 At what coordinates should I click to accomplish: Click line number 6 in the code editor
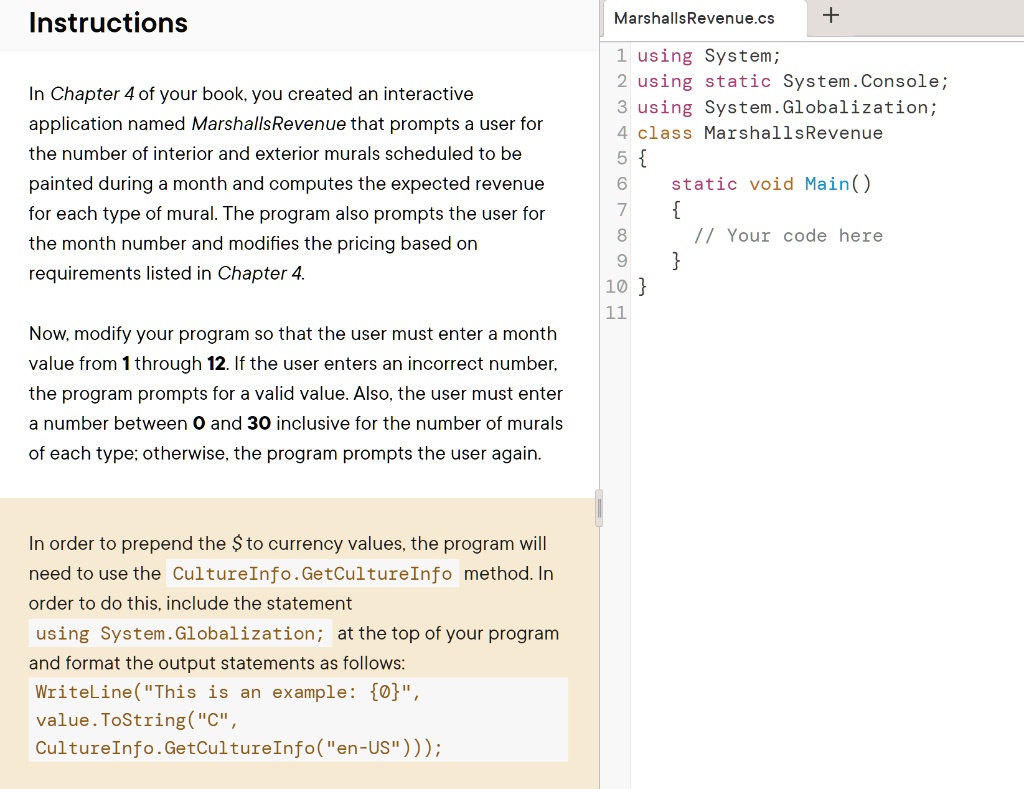[x=620, y=183]
